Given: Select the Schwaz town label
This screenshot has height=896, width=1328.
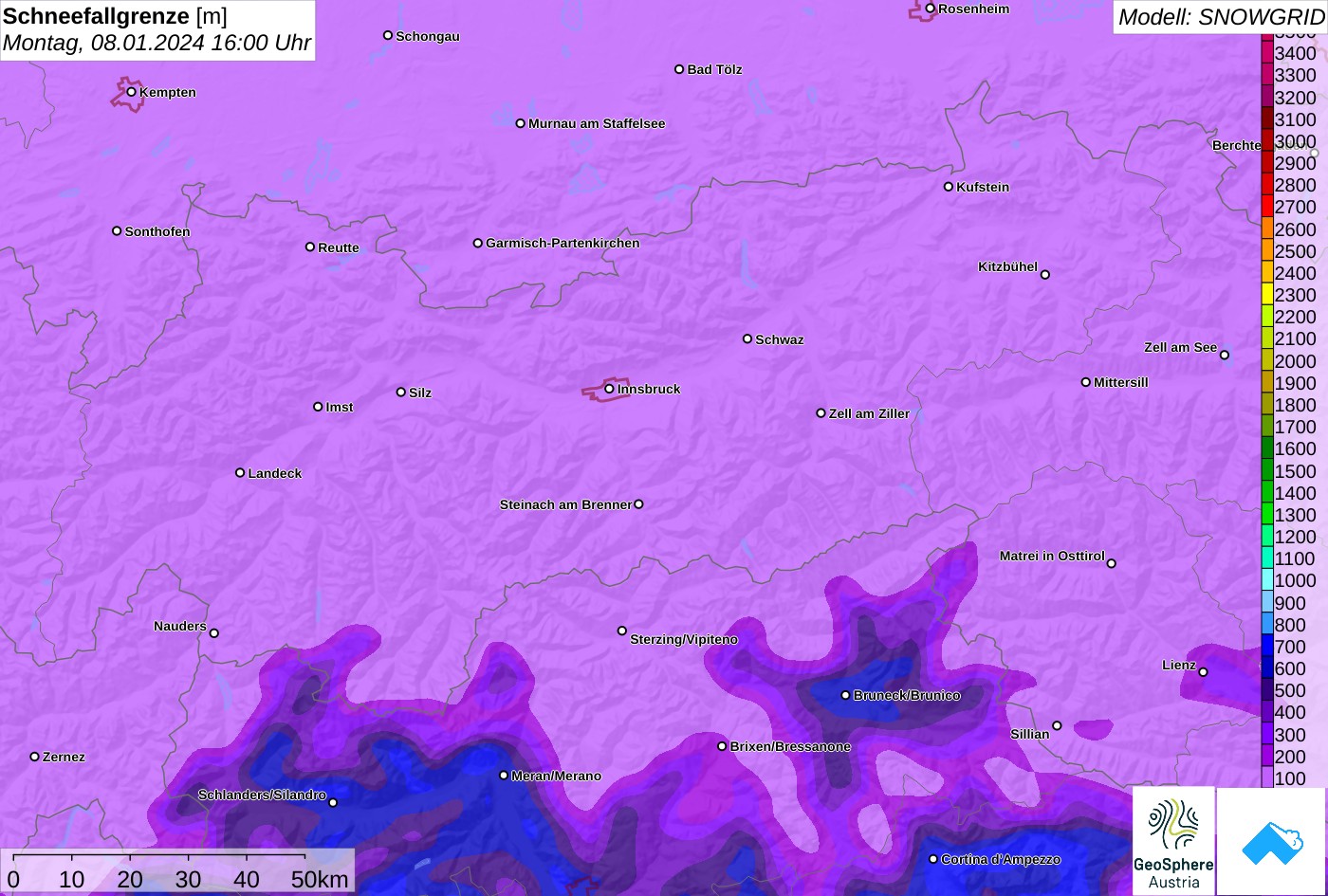Looking at the screenshot, I should (x=780, y=339).
